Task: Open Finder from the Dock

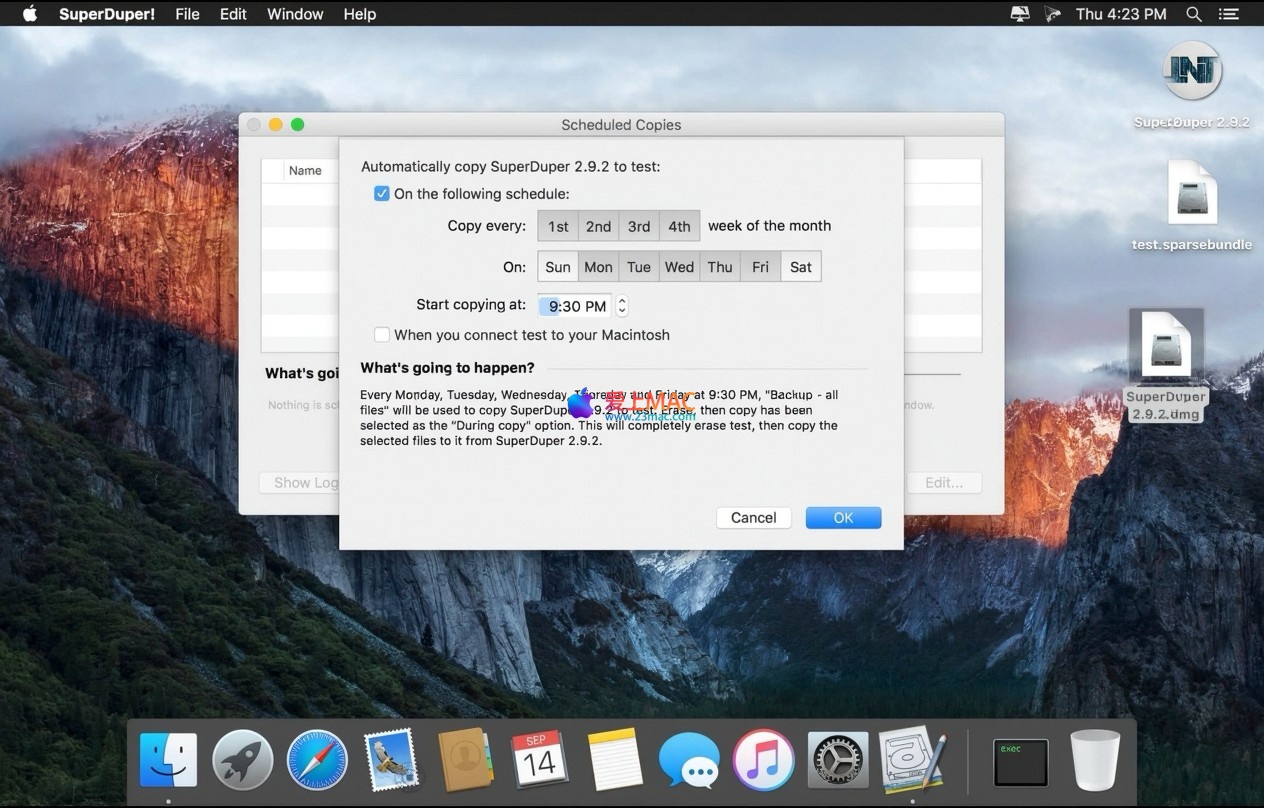Action: pyautogui.click(x=168, y=760)
